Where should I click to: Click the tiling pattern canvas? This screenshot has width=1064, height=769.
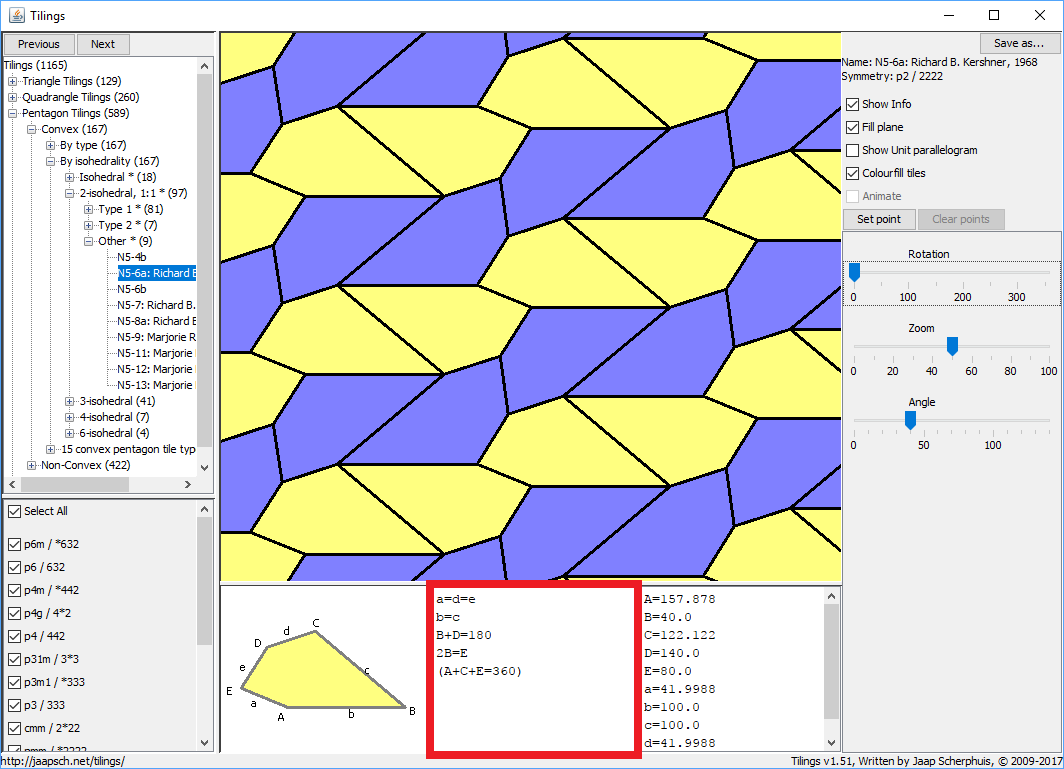(x=531, y=307)
